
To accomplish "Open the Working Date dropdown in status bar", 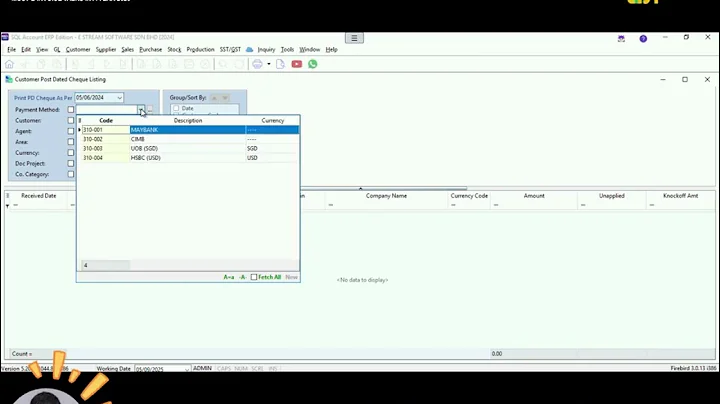I will coord(187,369).
